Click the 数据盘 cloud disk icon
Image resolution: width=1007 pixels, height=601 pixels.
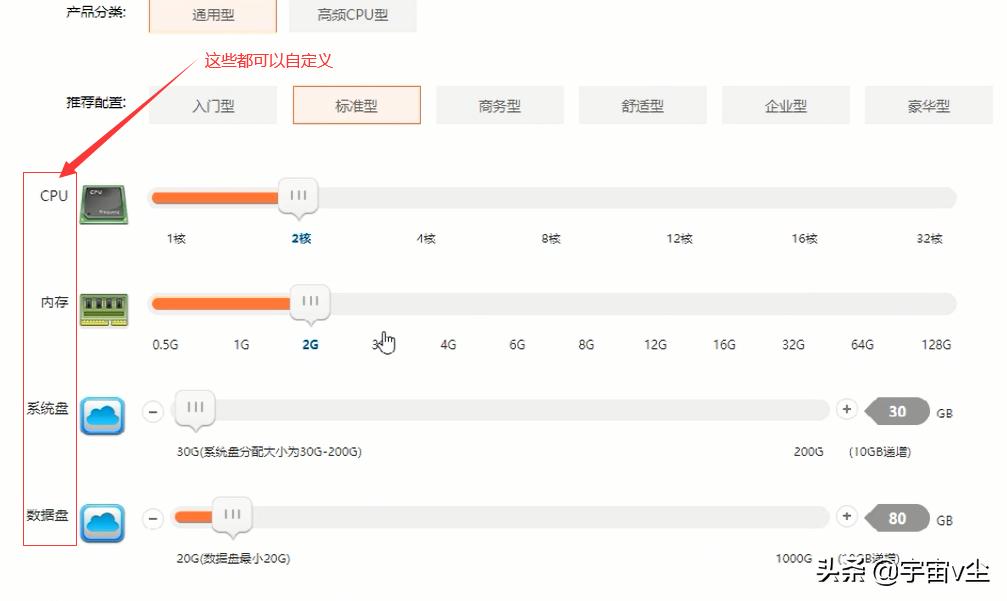(x=104, y=522)
